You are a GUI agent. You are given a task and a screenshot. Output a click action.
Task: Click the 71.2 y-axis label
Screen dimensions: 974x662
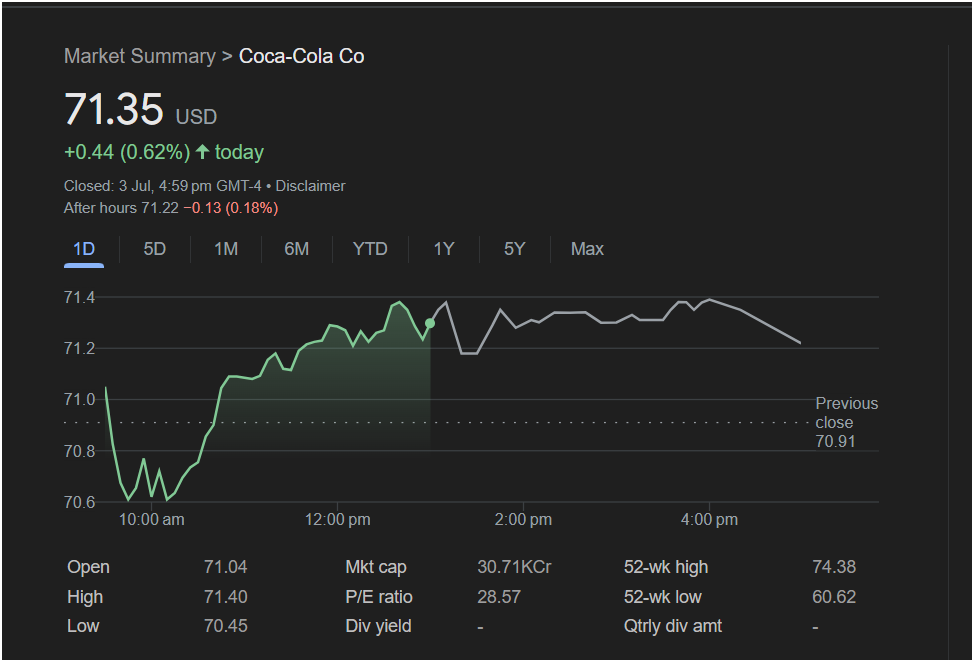pyautogui.click(x=80, y=348)
